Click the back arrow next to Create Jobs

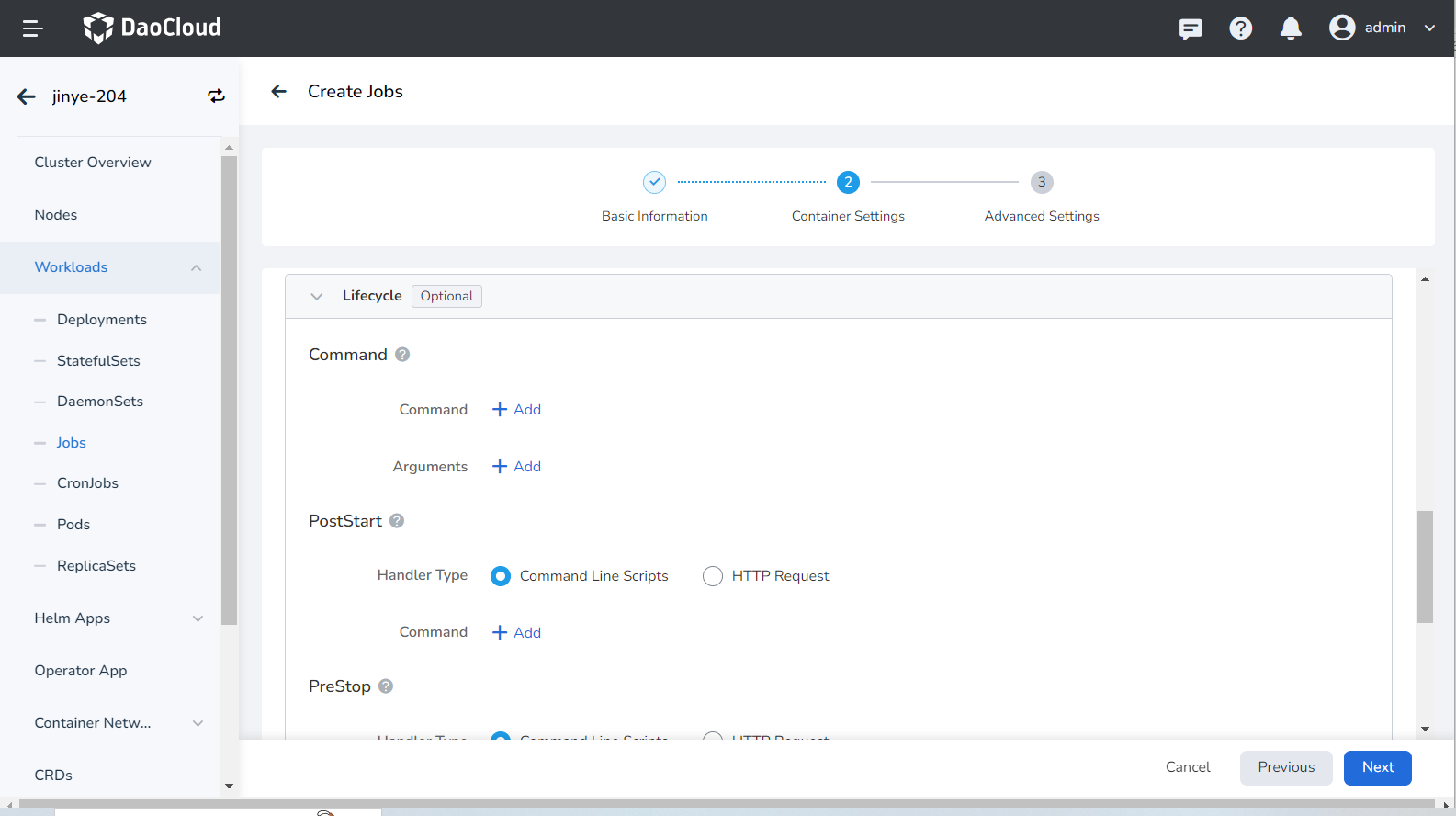pyautogui.click(x=279, y=91)
